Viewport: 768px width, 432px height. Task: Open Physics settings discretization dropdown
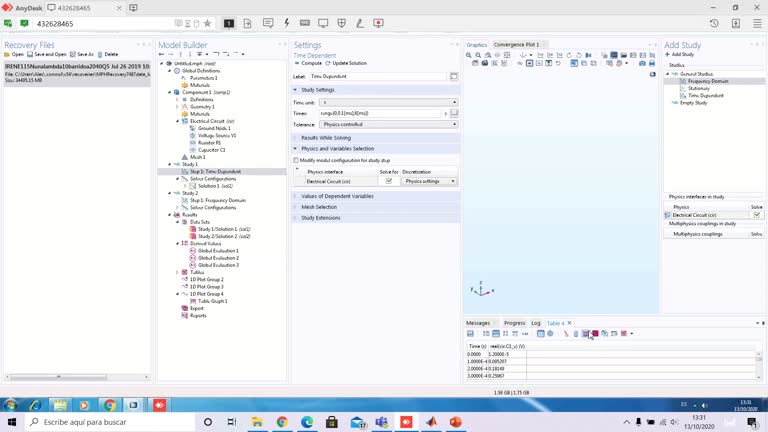coord(429,181)
